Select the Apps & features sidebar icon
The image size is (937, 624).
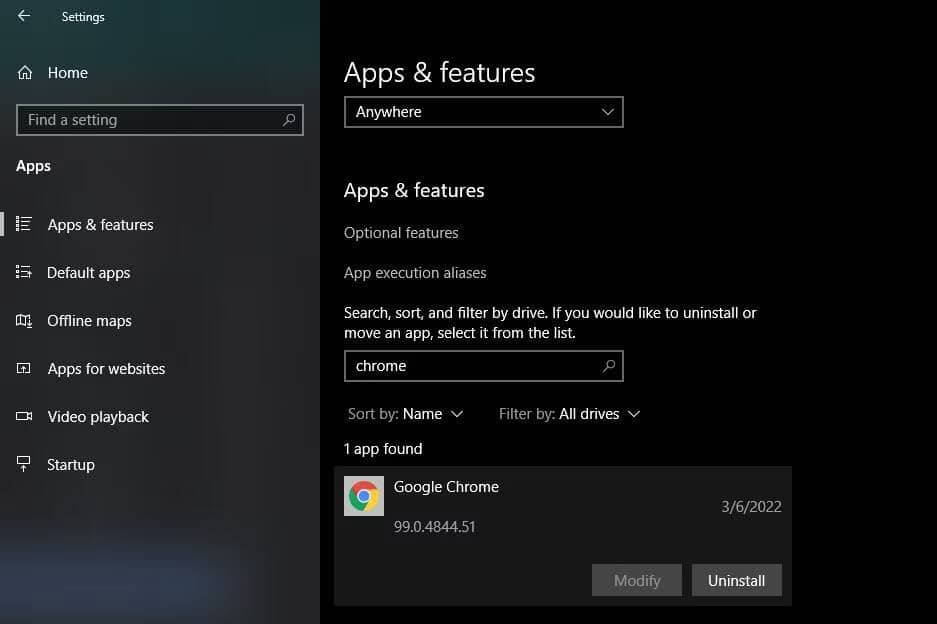pos(24,224)
